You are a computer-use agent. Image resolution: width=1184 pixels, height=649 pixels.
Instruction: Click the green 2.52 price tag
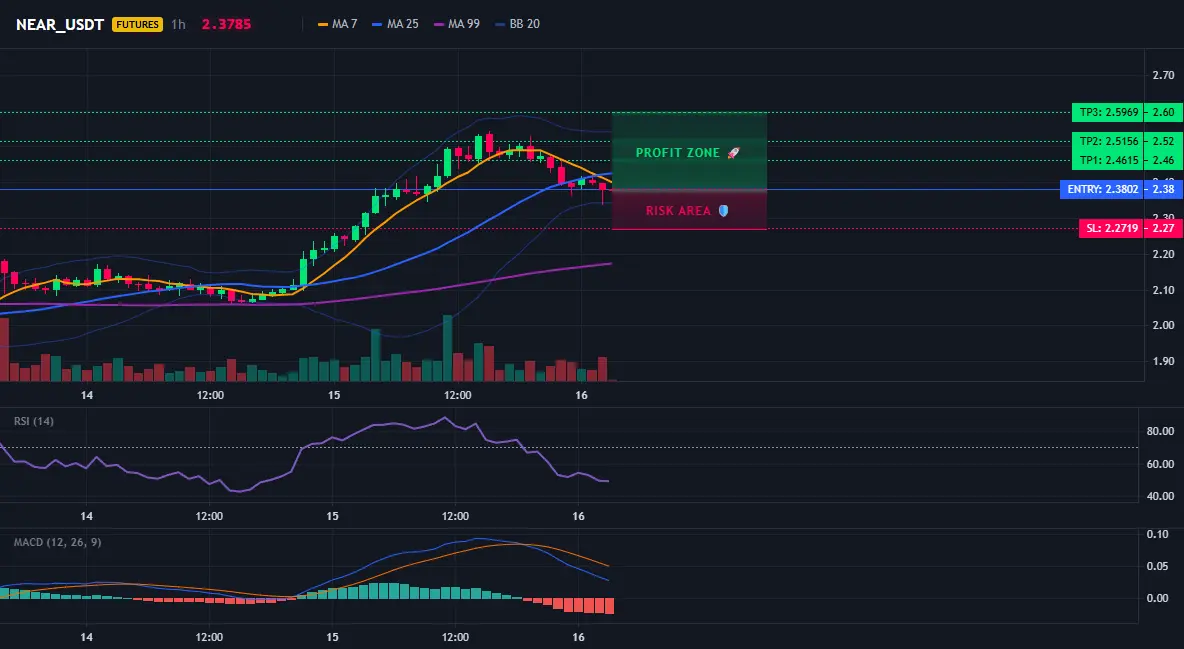1164,141
